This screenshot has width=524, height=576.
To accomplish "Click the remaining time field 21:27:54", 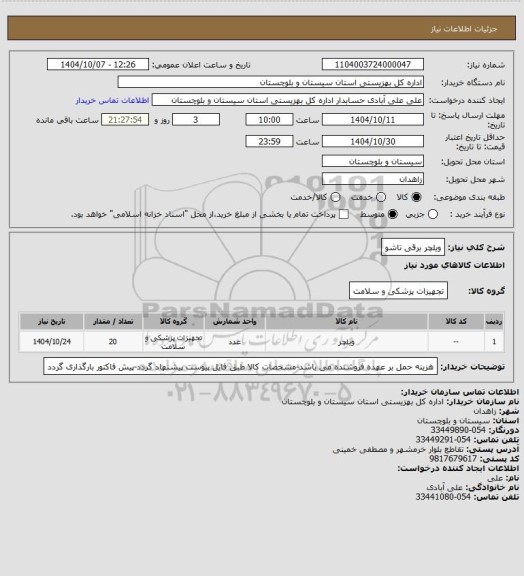I will click(x=125, y=120).
